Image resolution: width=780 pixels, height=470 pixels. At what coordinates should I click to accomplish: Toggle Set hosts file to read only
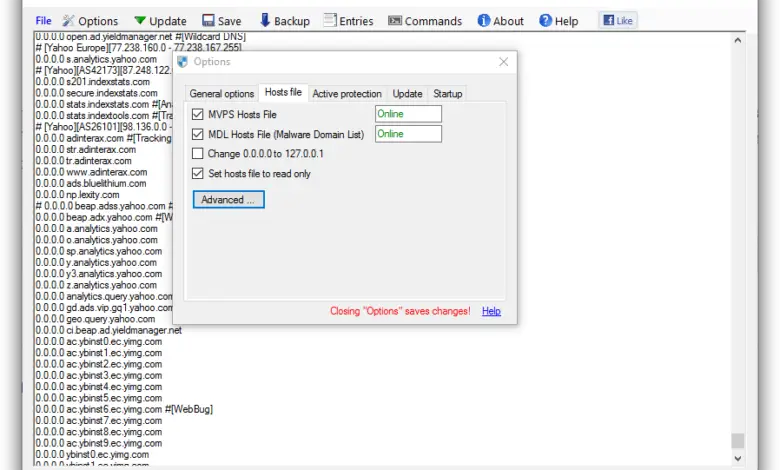click(197, 174)
